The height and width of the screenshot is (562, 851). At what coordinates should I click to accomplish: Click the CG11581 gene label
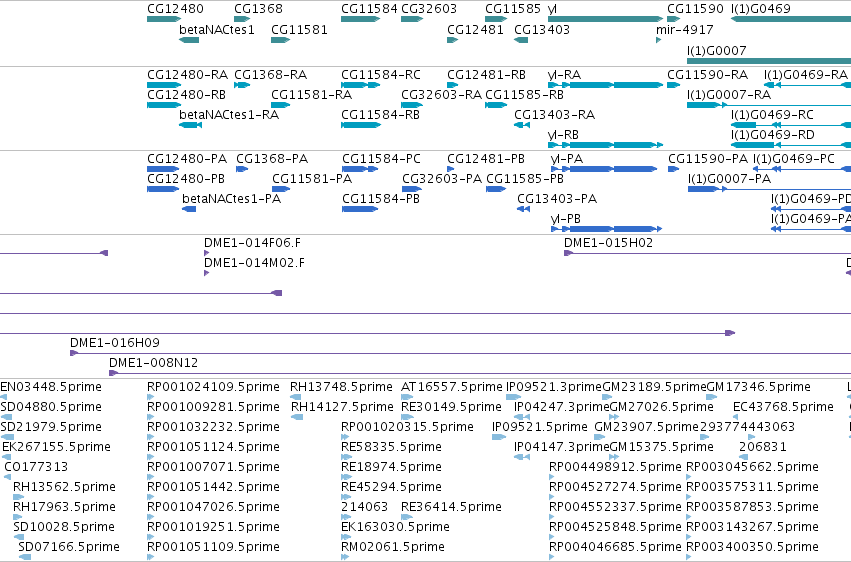(299, 30)
